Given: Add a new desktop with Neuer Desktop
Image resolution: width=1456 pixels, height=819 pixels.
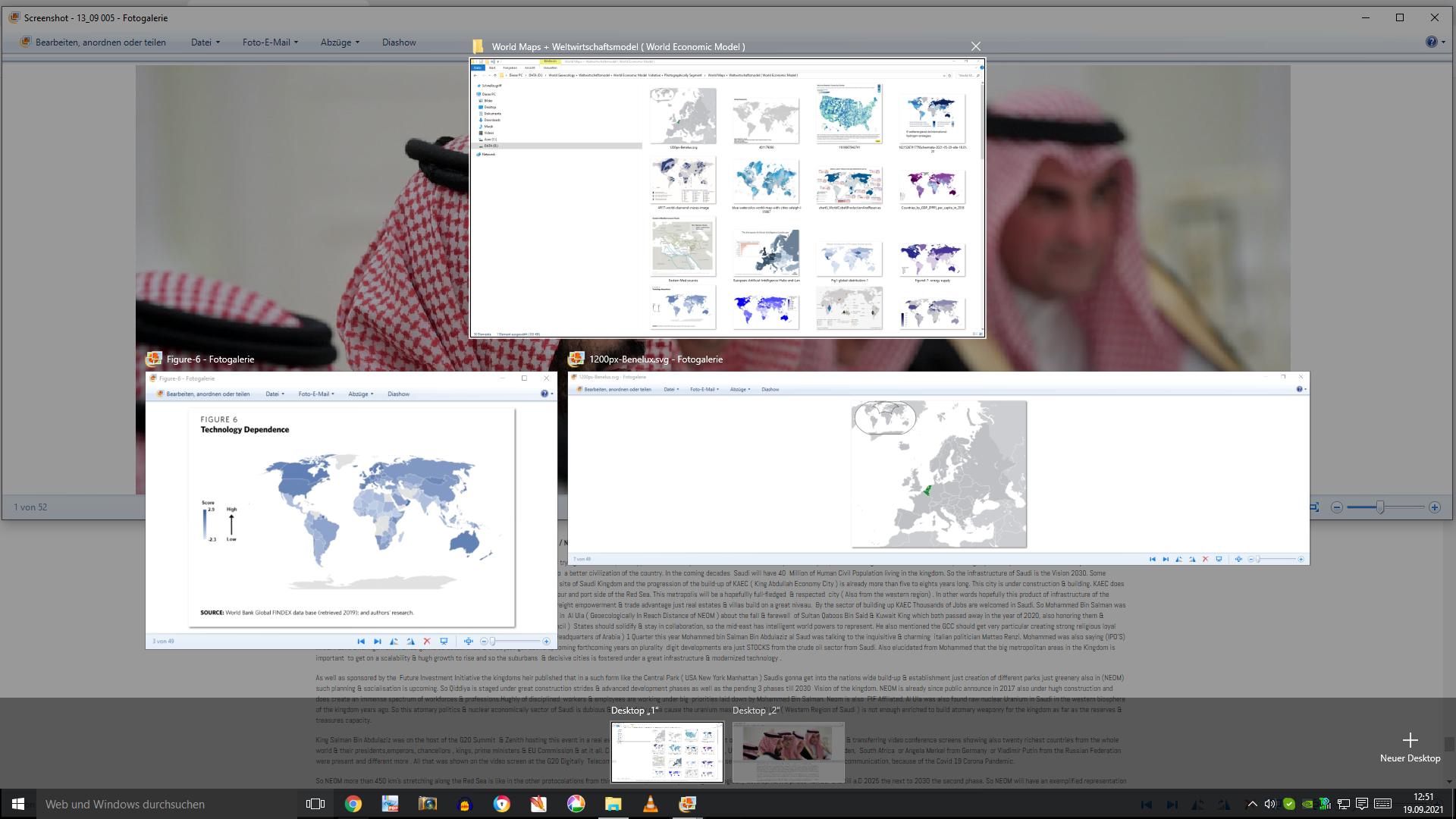Looking at the screenshot, I should 1410,747.
